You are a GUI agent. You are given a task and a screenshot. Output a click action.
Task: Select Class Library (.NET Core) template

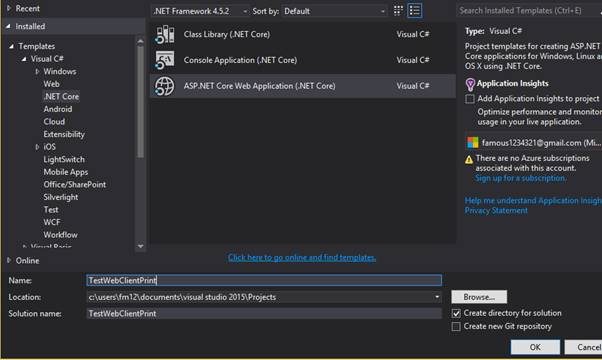pyautogui.click(x=303, y=35)
